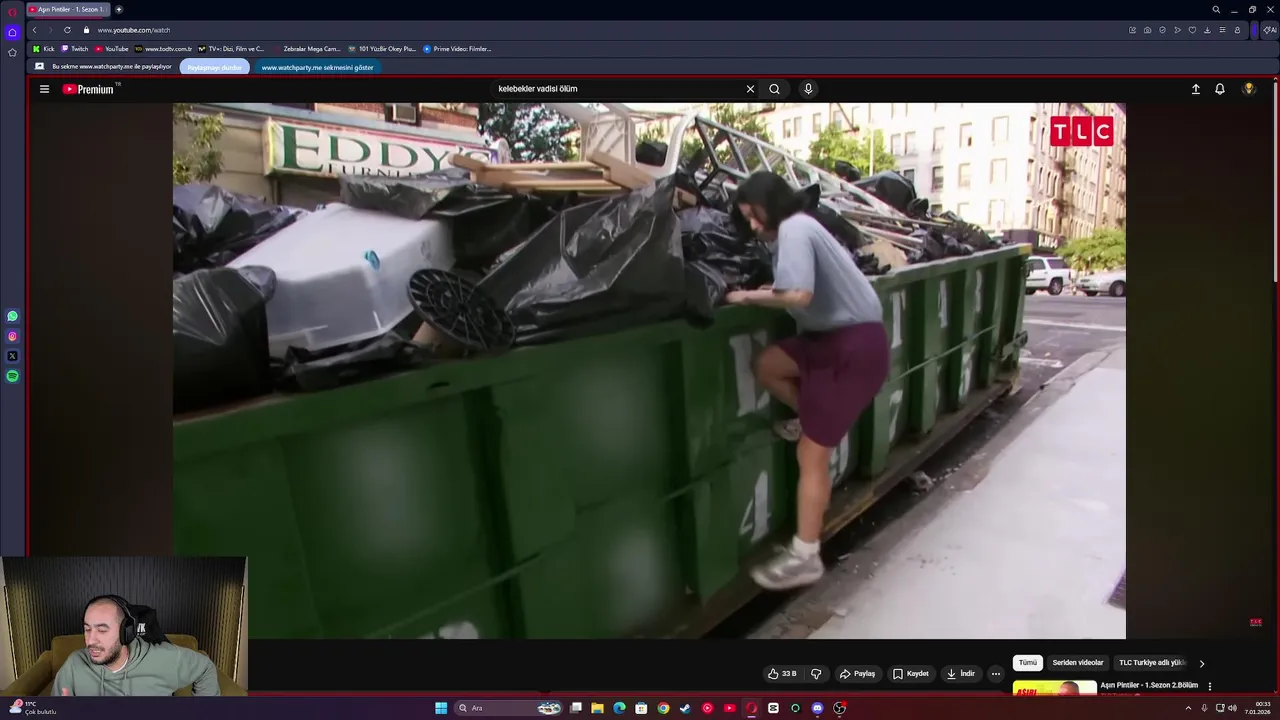Open Opera easy setup sliders icon
1280x720 pixels.
click(x=1222, y=30)
